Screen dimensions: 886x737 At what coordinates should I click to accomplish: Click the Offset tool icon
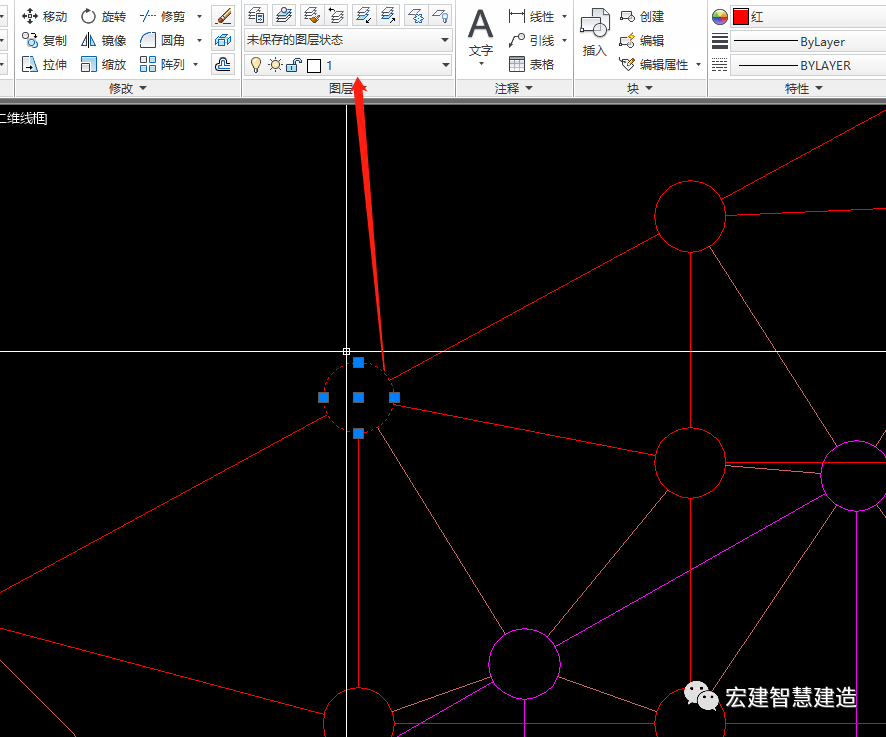[x=223, y=64]
